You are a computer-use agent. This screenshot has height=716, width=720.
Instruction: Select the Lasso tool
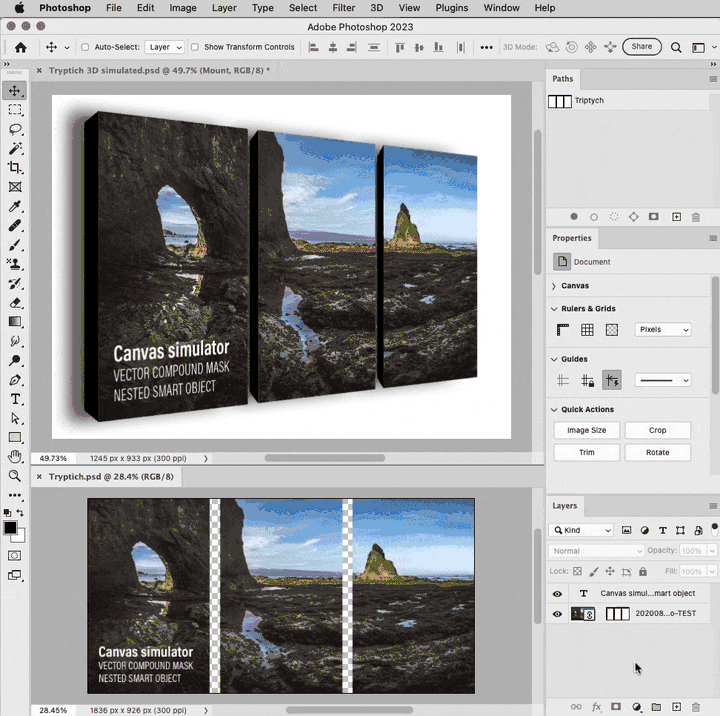tap(15, 129)
